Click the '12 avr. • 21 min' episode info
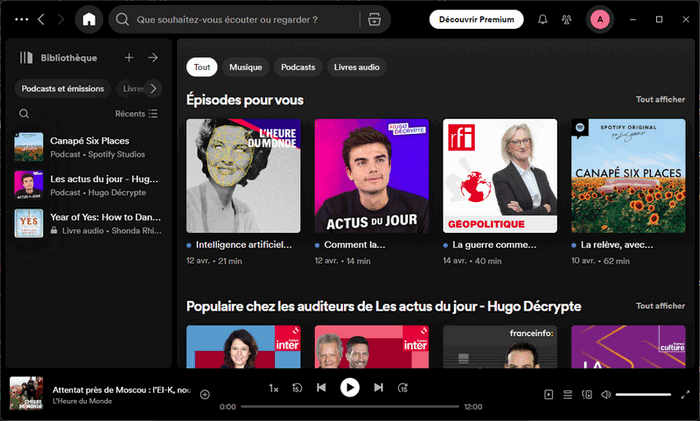This screenshot has height=421, width=700. 214,261
